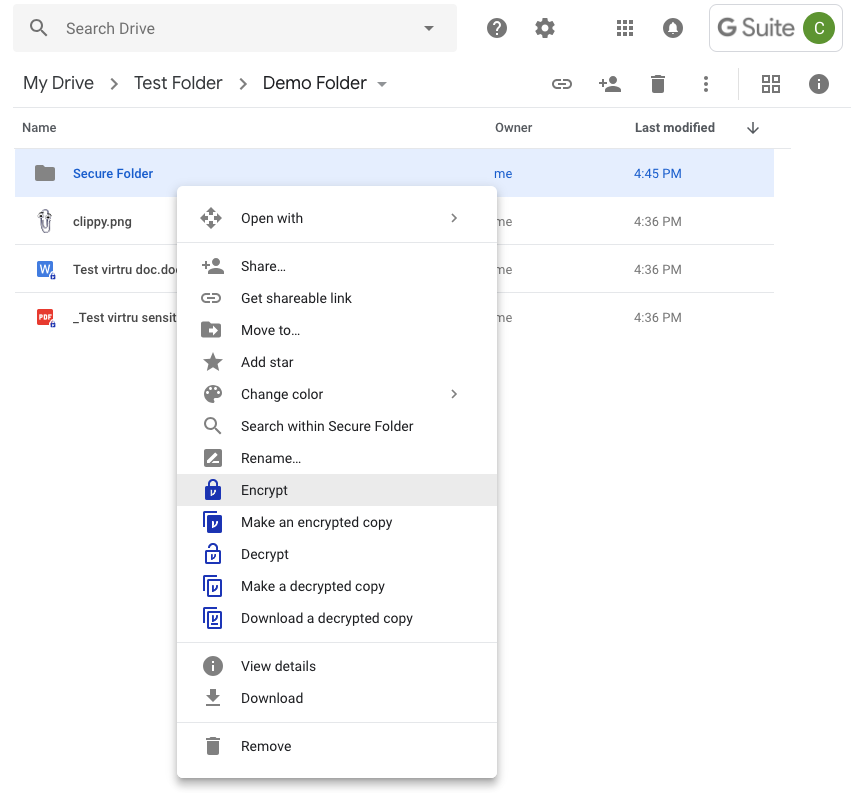This screenshot has width=851, height=793.
Task: Click the Demo Folder breadcrumb
Action: 315,83
